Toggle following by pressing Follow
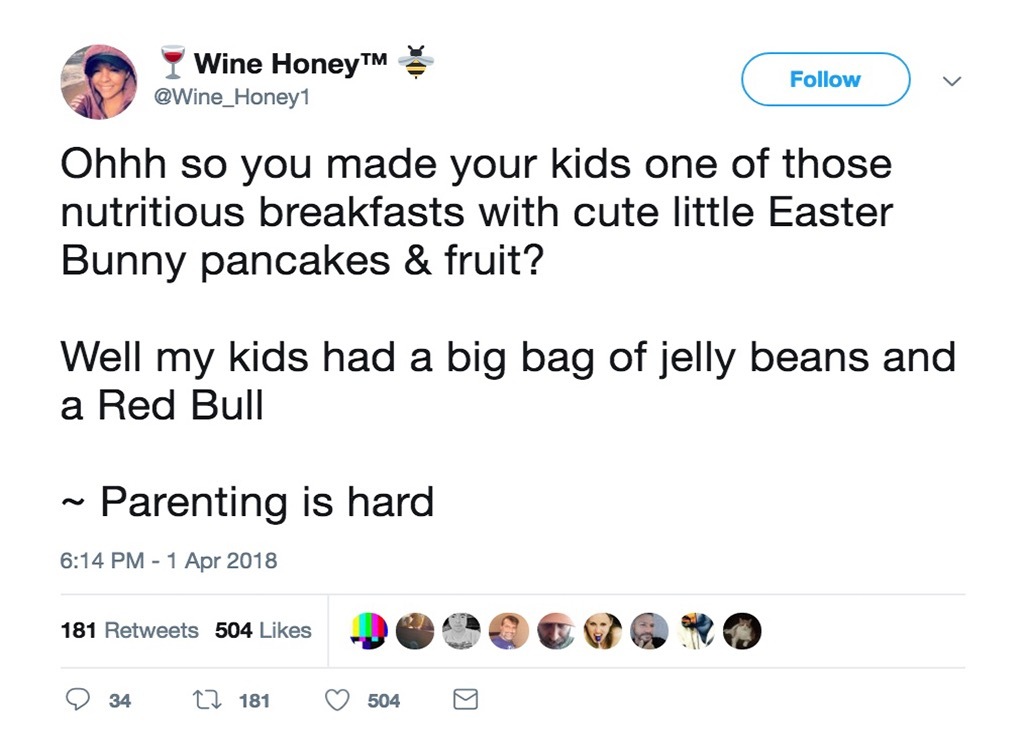This screenshot has height=750, width=1024. click(x=825, y=79)
